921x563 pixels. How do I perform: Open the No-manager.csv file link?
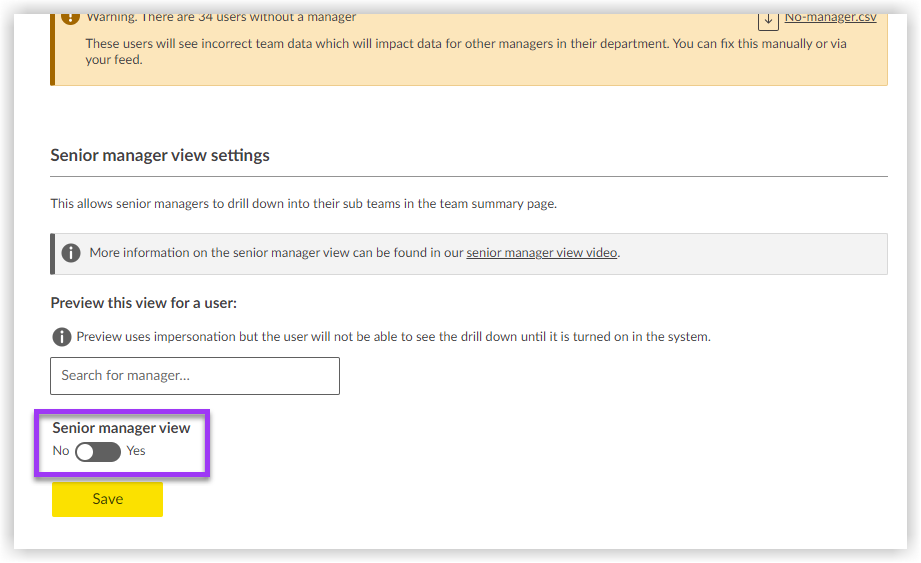tap(830, 17)
